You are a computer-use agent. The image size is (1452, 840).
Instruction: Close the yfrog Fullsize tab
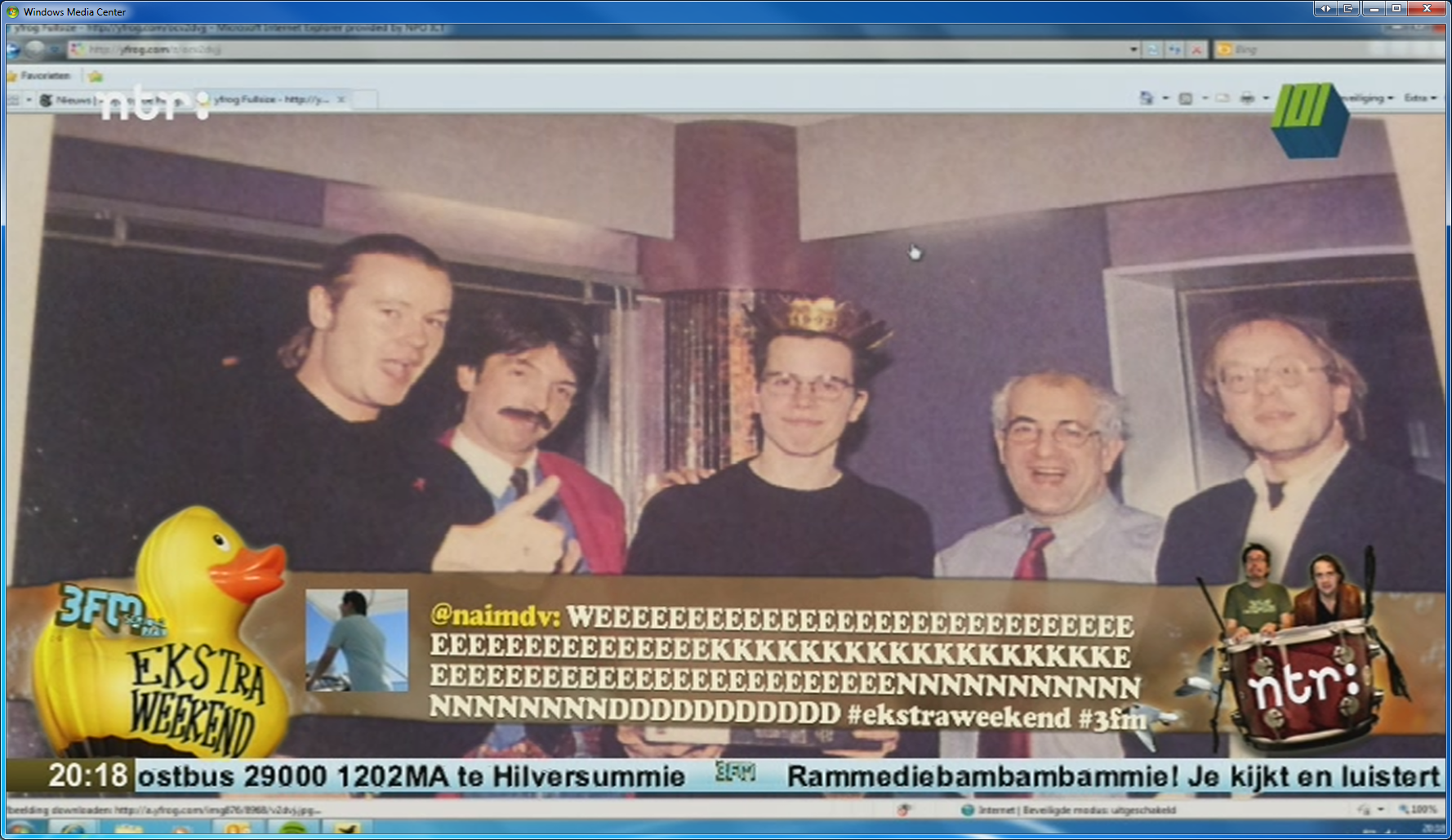point(341,100)
